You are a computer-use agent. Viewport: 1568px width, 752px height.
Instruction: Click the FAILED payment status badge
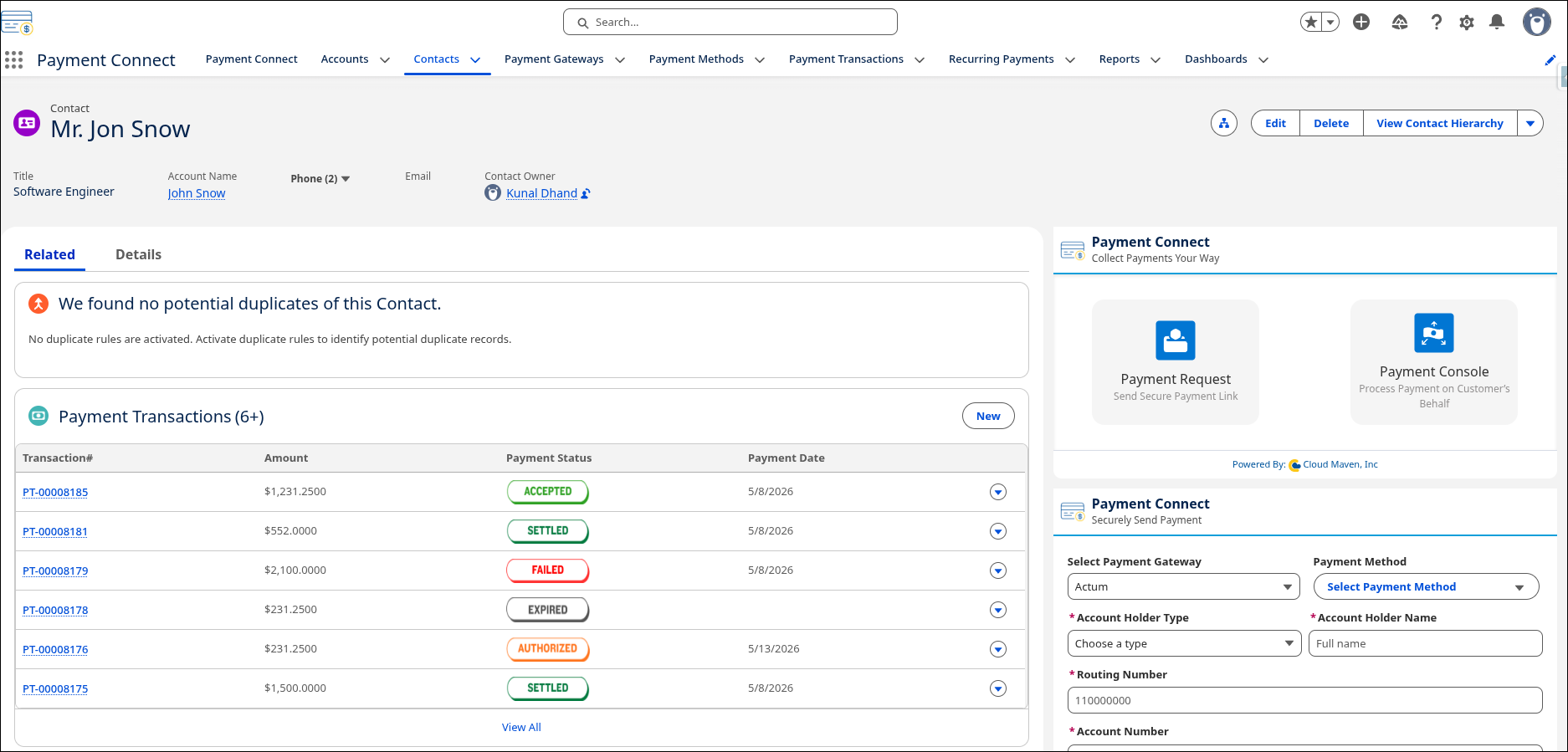coord(548,570)
